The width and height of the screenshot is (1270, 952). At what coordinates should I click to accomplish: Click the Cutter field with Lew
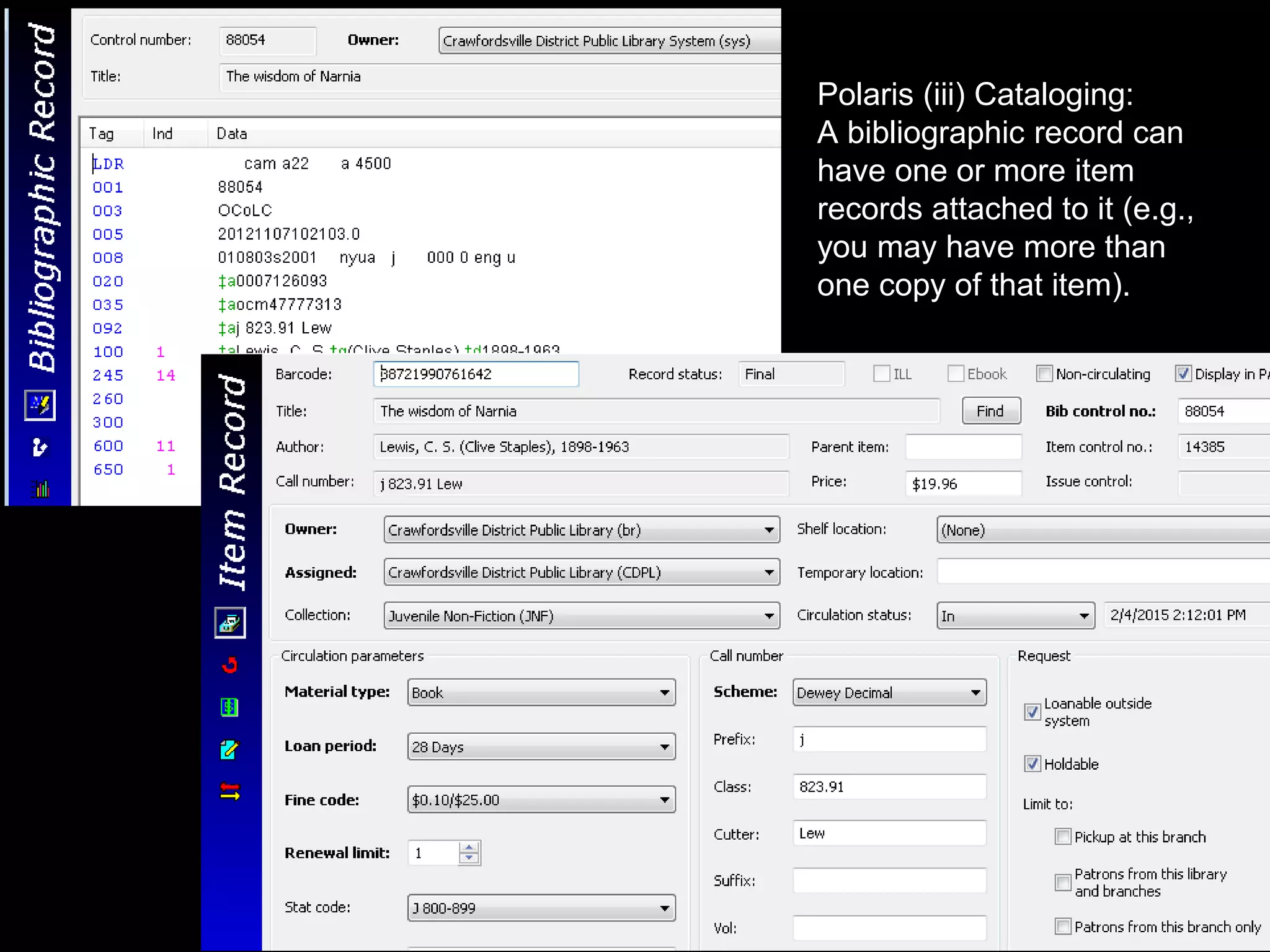(890, 833)
